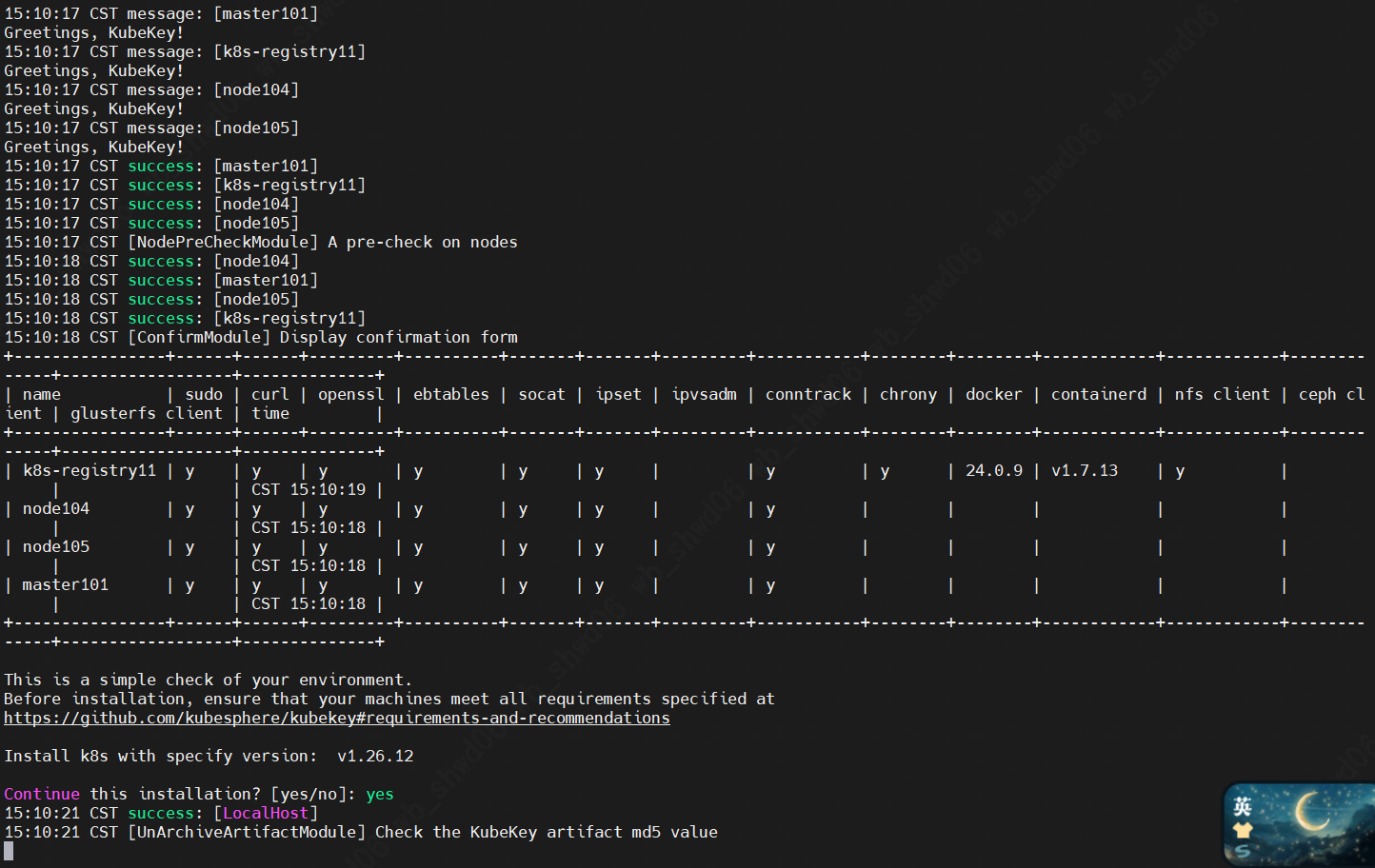Click the 'ebtables' table column header
1375x868 pixels.
pyautogui.click(x=451, y=394)
